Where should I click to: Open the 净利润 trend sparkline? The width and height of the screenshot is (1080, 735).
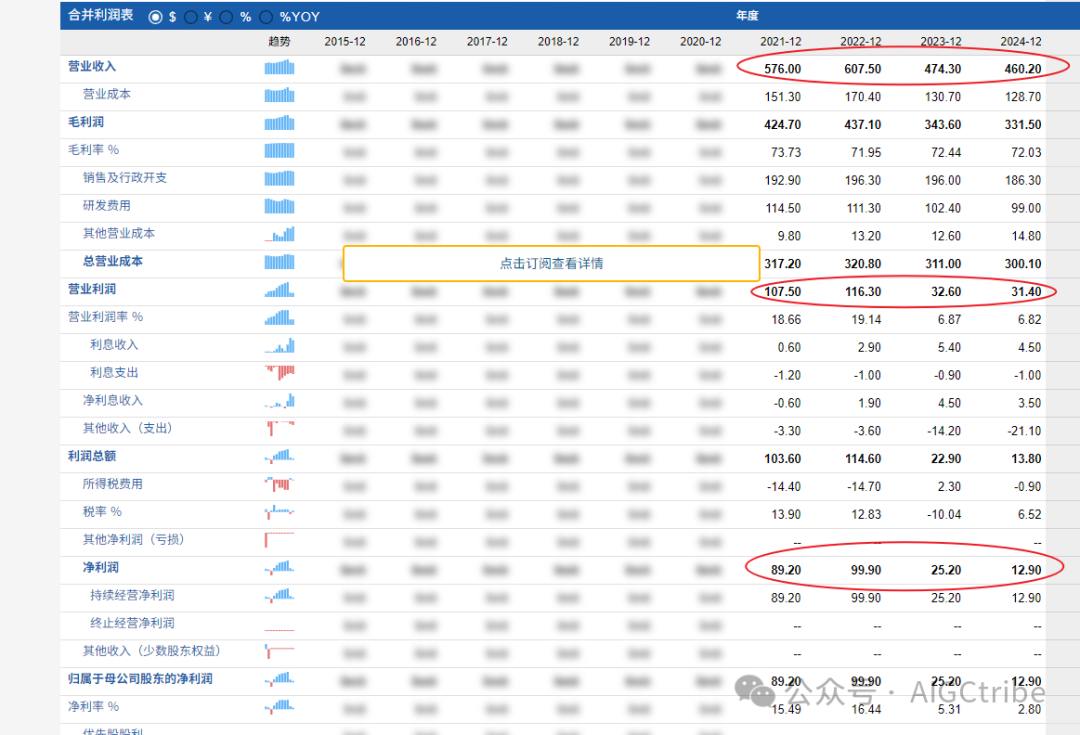280,568
